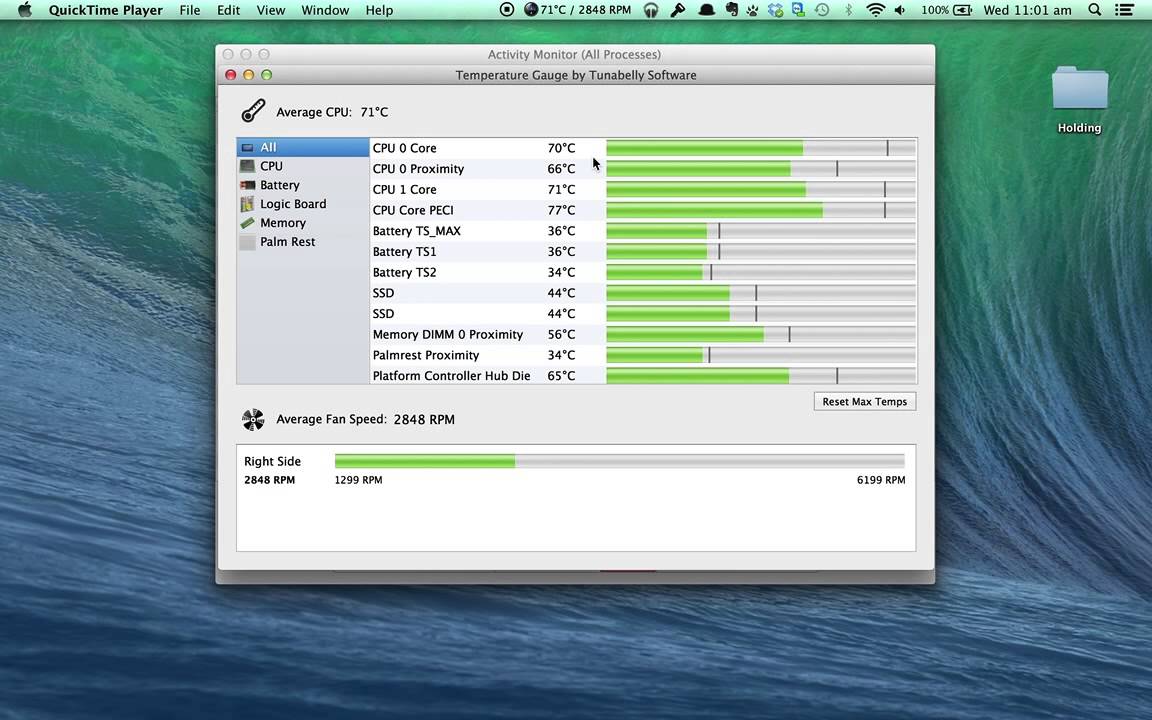Click the bowler hat menu bar icon
1152x720 pixels.
706,10
